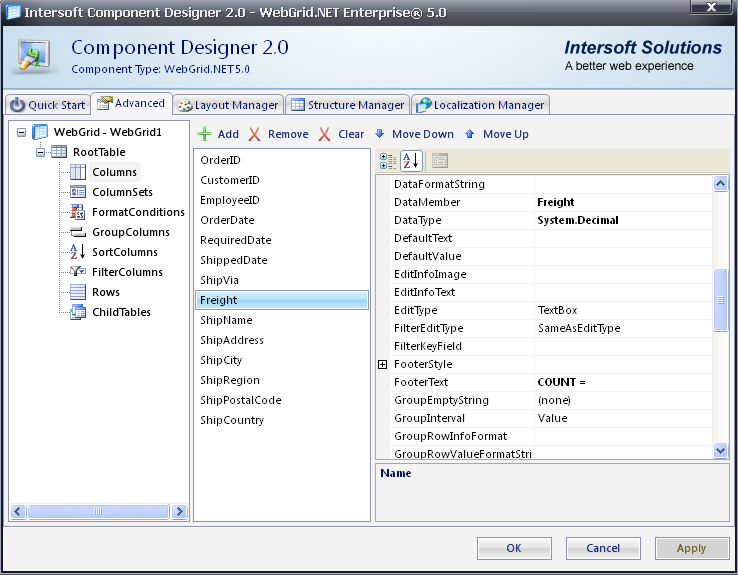Click tree panel right scroll arrow
Viewport: 738px width, 575px height.
pyautogui.click(x=179, y=511)
